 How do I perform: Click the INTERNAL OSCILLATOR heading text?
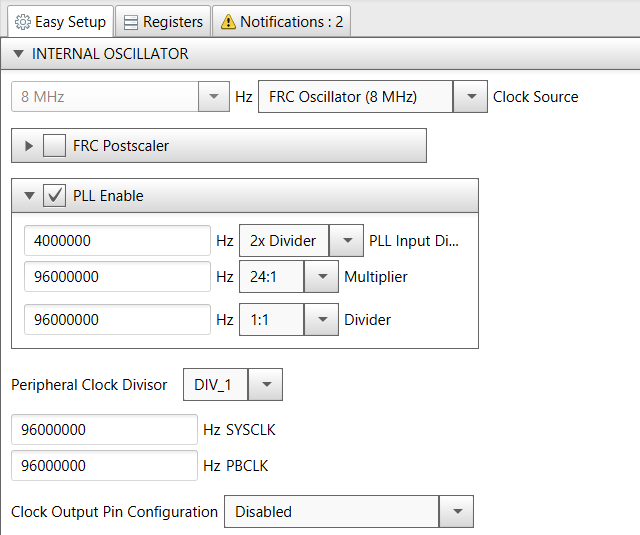pos(110,54)
